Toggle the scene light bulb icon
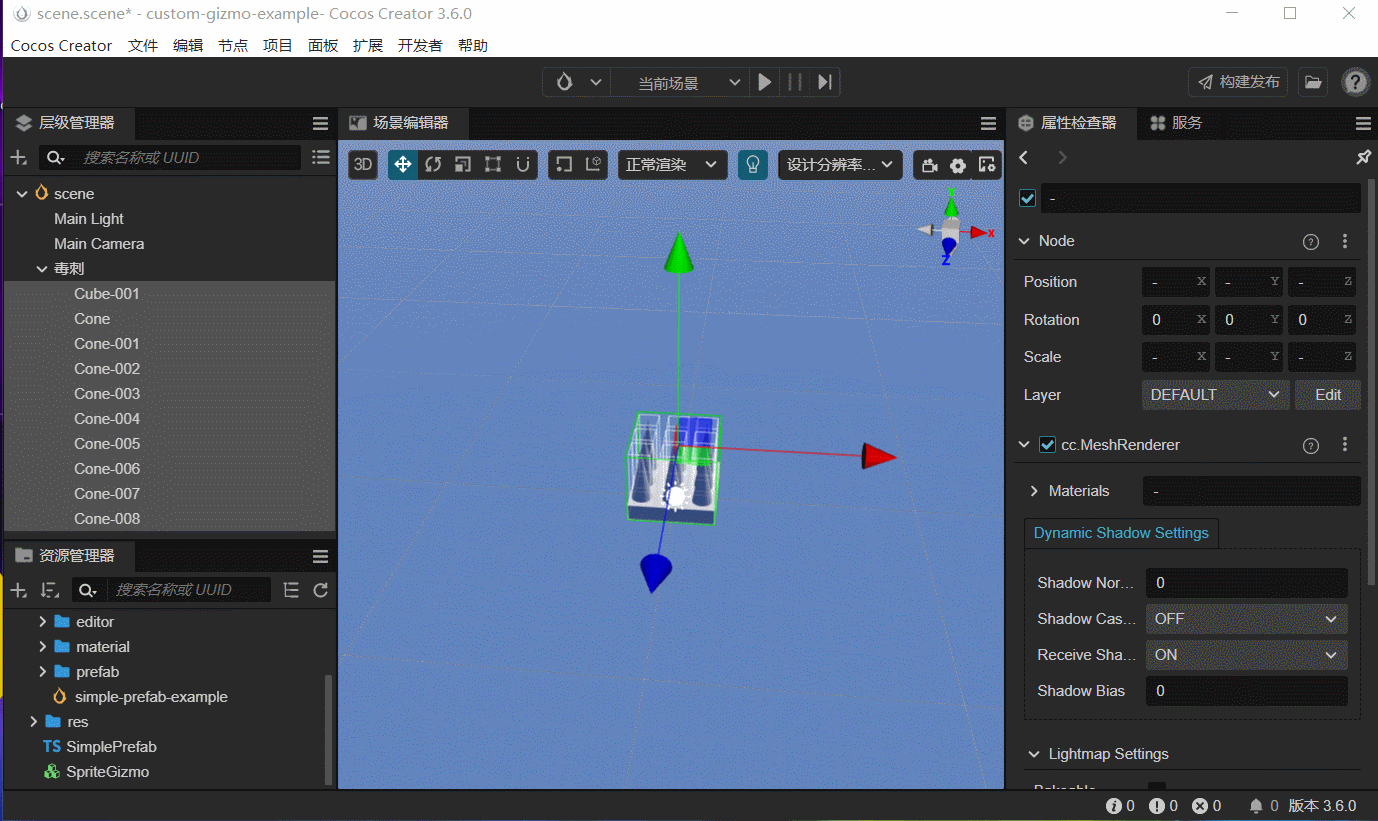Viewport: 1378px width, 821px height. [x=752, y=165]
